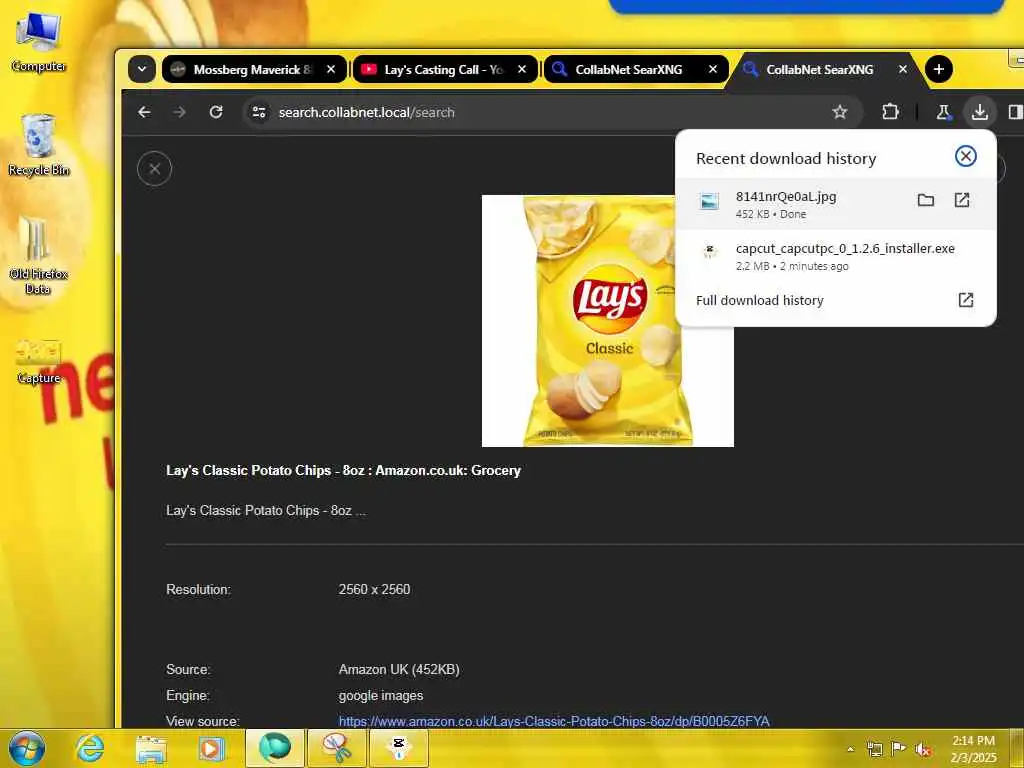Close the Recent download history popup
Screen dimensions: 1024x768
pos(965,156)
